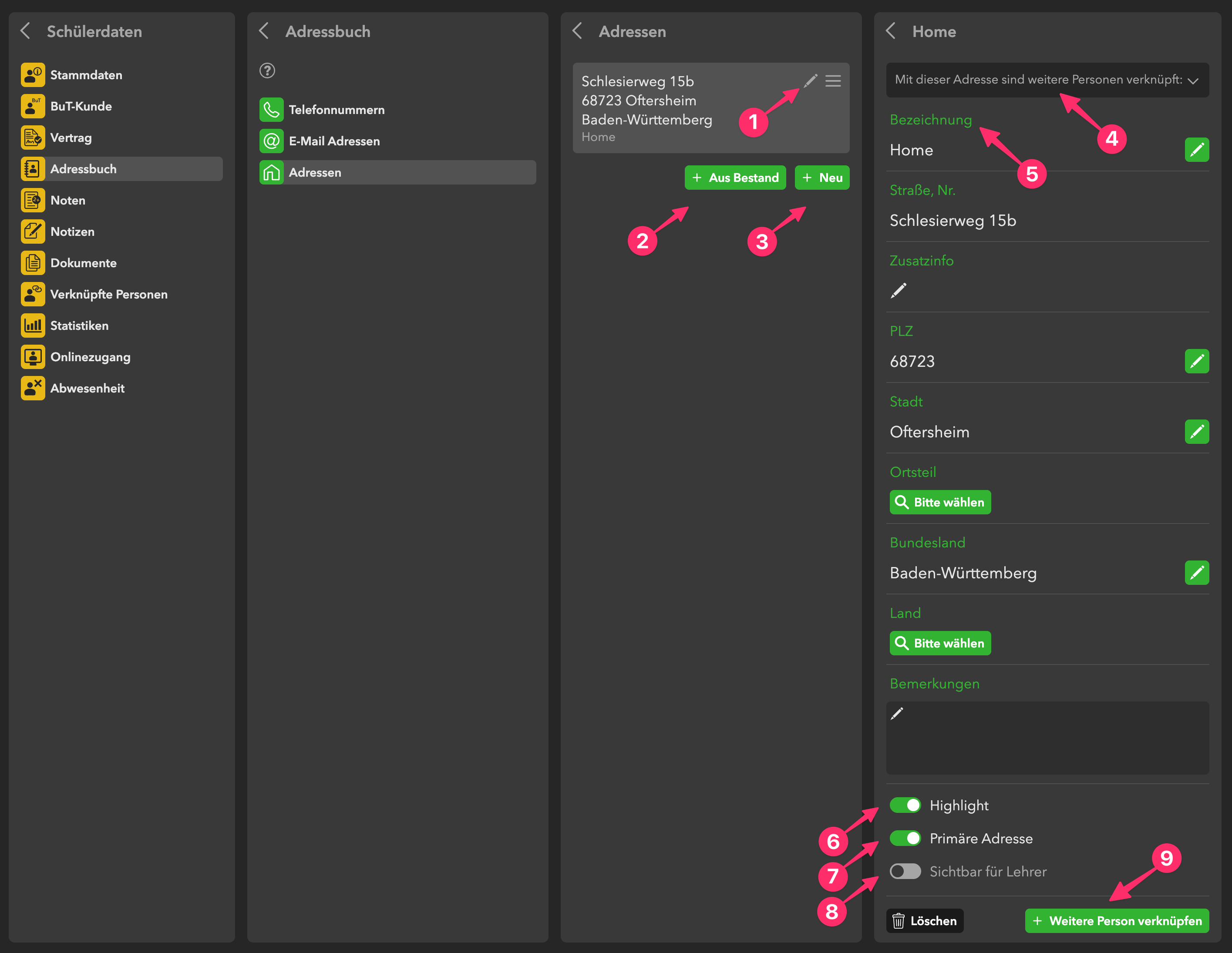Edit Stadt Oftersheim via green pencil
The width and height of the screenshot is (1232, 953).
[x=1196, y=431]
